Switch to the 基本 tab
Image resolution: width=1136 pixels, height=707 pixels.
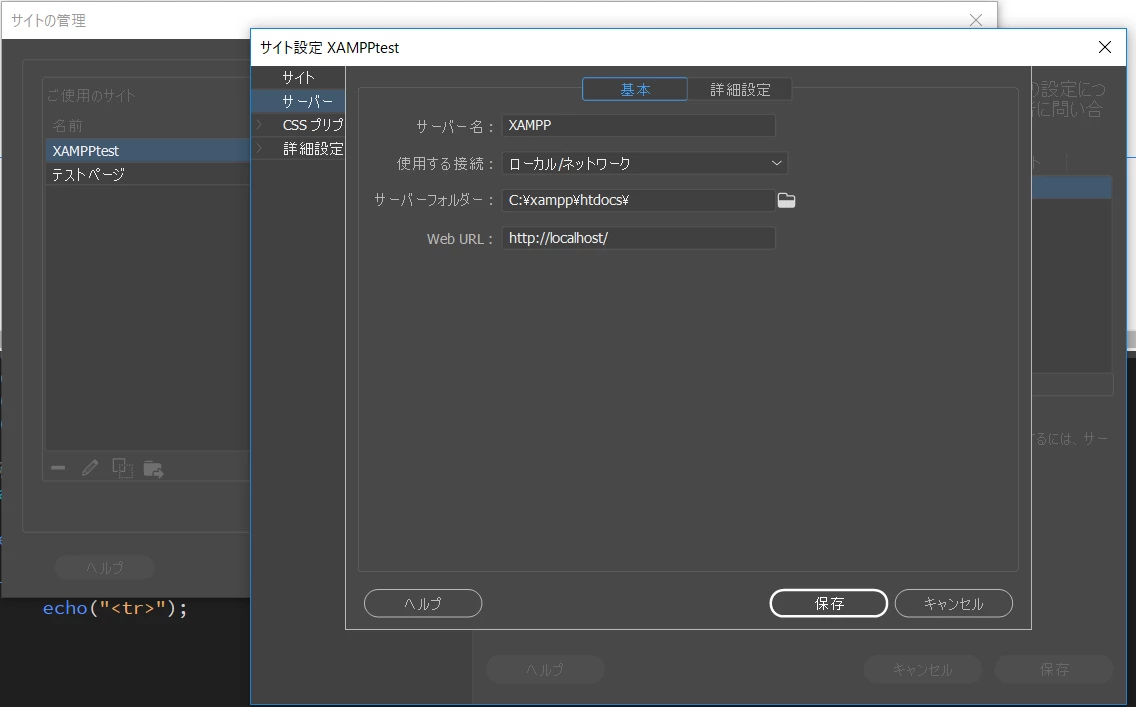635,89
